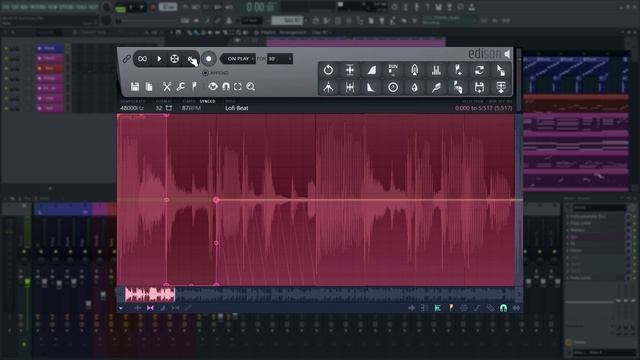Toggle the chain link icon in Edison
Screen dimensions: 640x360
coord(127,59)
